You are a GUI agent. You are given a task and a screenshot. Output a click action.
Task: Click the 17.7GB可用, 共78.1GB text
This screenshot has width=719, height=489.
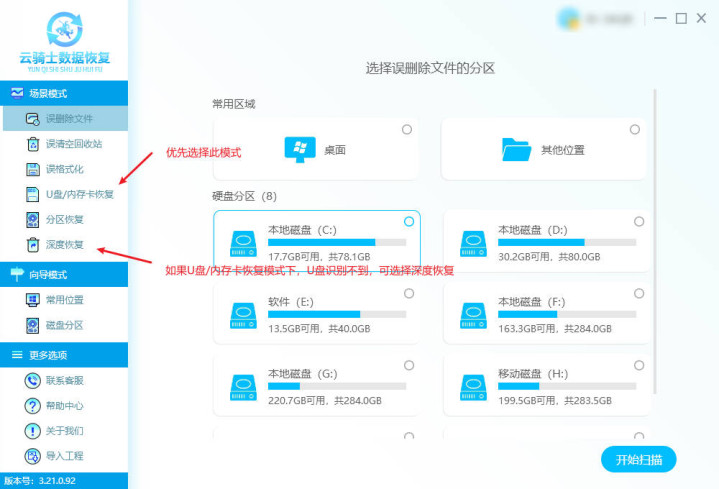coord(319,257)
